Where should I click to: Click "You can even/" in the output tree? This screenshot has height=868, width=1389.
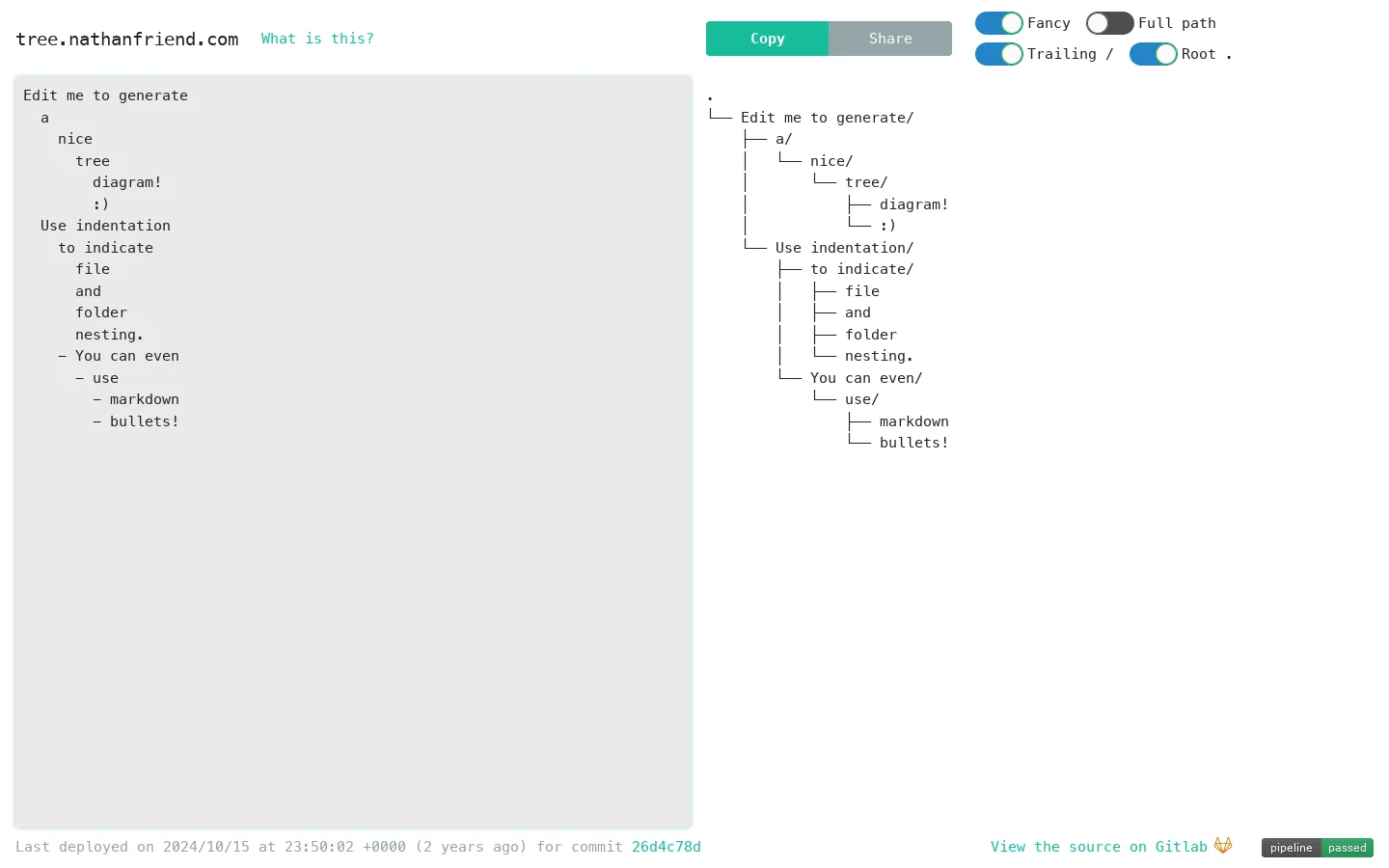pos(866,378)
